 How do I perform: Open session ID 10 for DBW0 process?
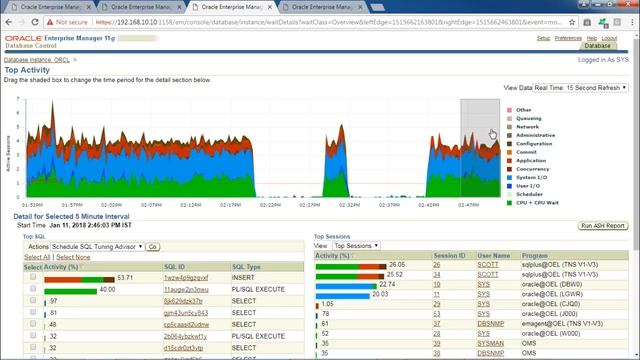(x=437, y=284)
